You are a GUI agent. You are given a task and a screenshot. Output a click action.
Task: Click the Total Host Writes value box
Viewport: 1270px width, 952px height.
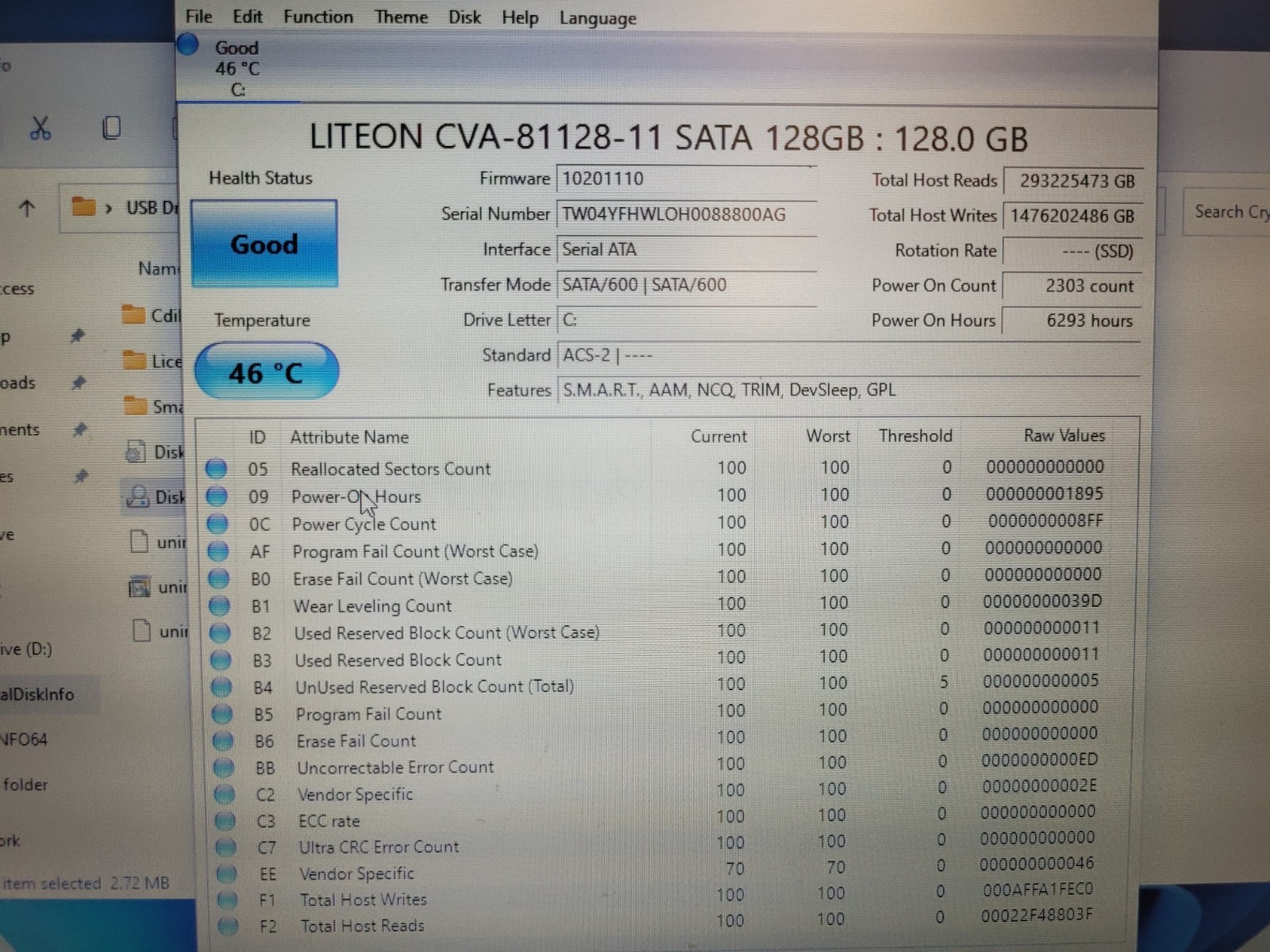pos(1072,216)
